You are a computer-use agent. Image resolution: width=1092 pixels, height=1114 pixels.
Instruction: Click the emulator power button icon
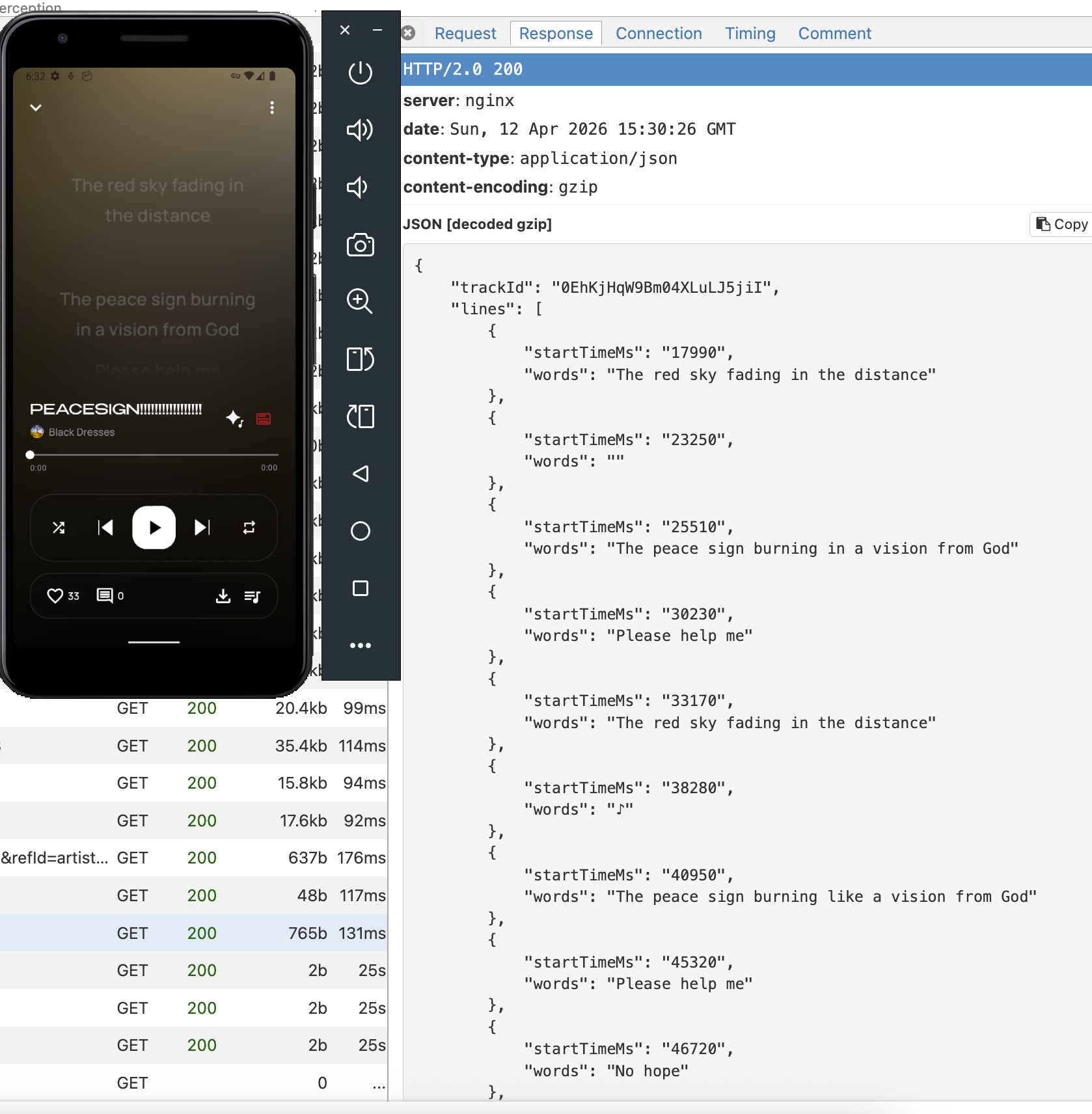pyautogui.click(x=360, y=72)
